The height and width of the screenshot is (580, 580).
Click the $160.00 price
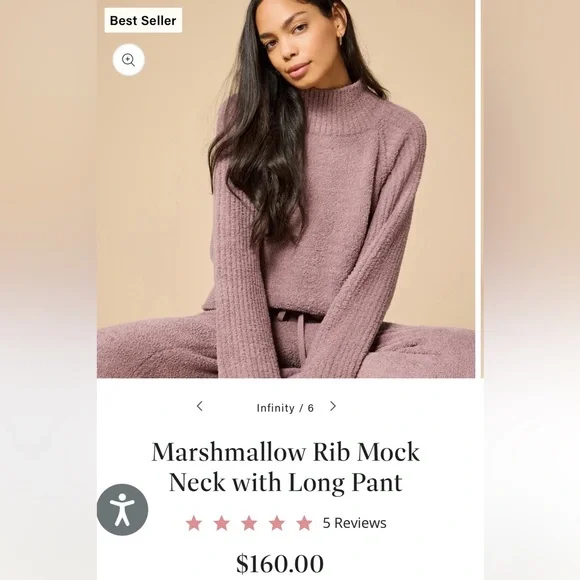click(x=280, y=564)
